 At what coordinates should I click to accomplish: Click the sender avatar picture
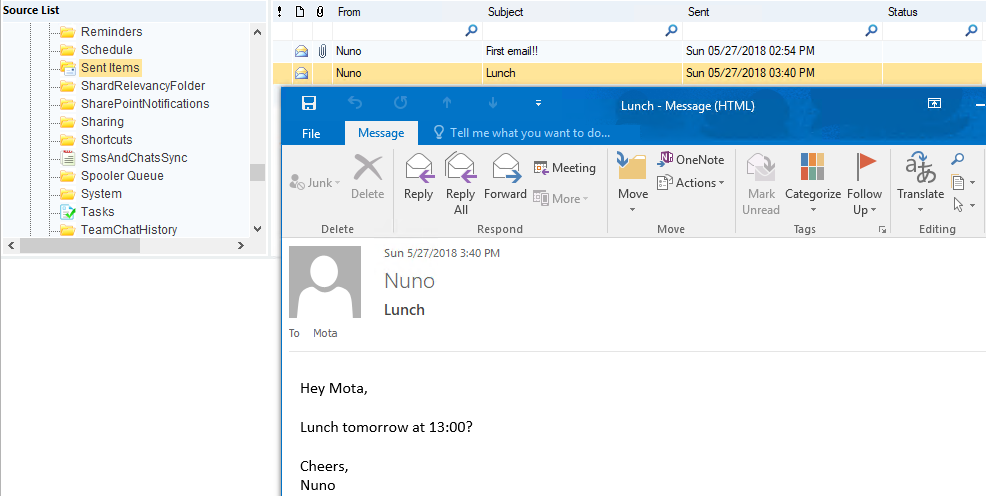324,282
